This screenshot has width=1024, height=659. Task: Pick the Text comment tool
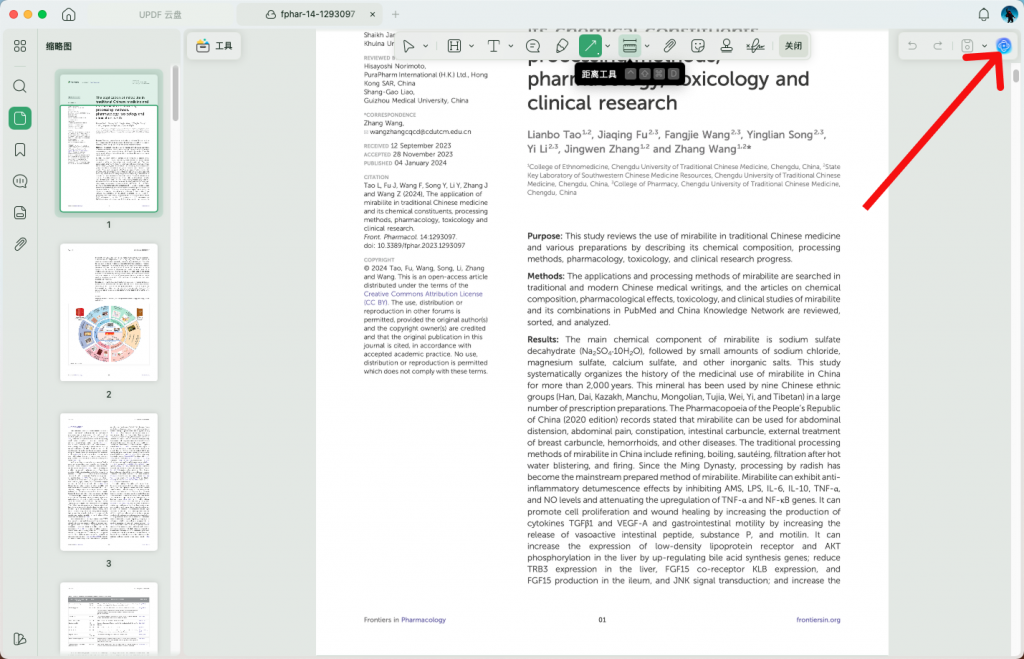494,46
